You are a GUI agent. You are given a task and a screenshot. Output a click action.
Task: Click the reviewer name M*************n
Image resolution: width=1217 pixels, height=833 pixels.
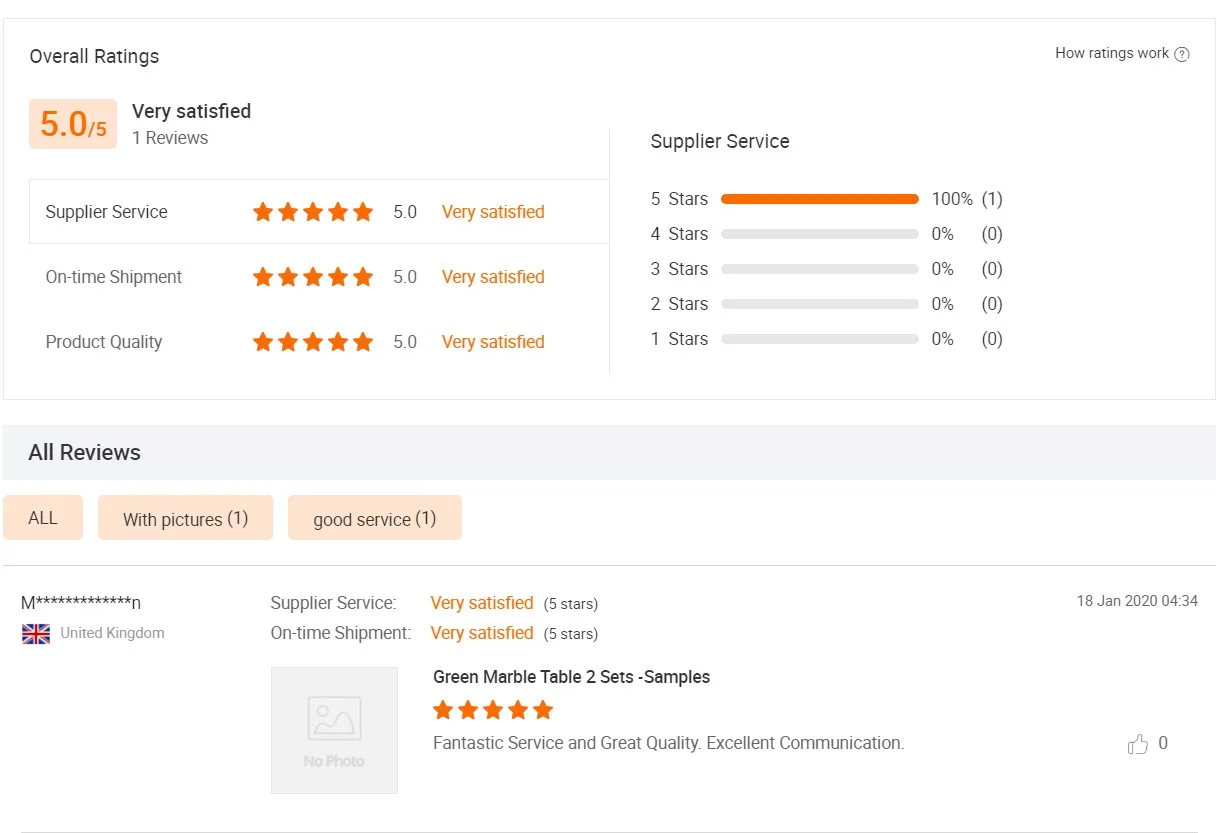click(x=81, y=603)
